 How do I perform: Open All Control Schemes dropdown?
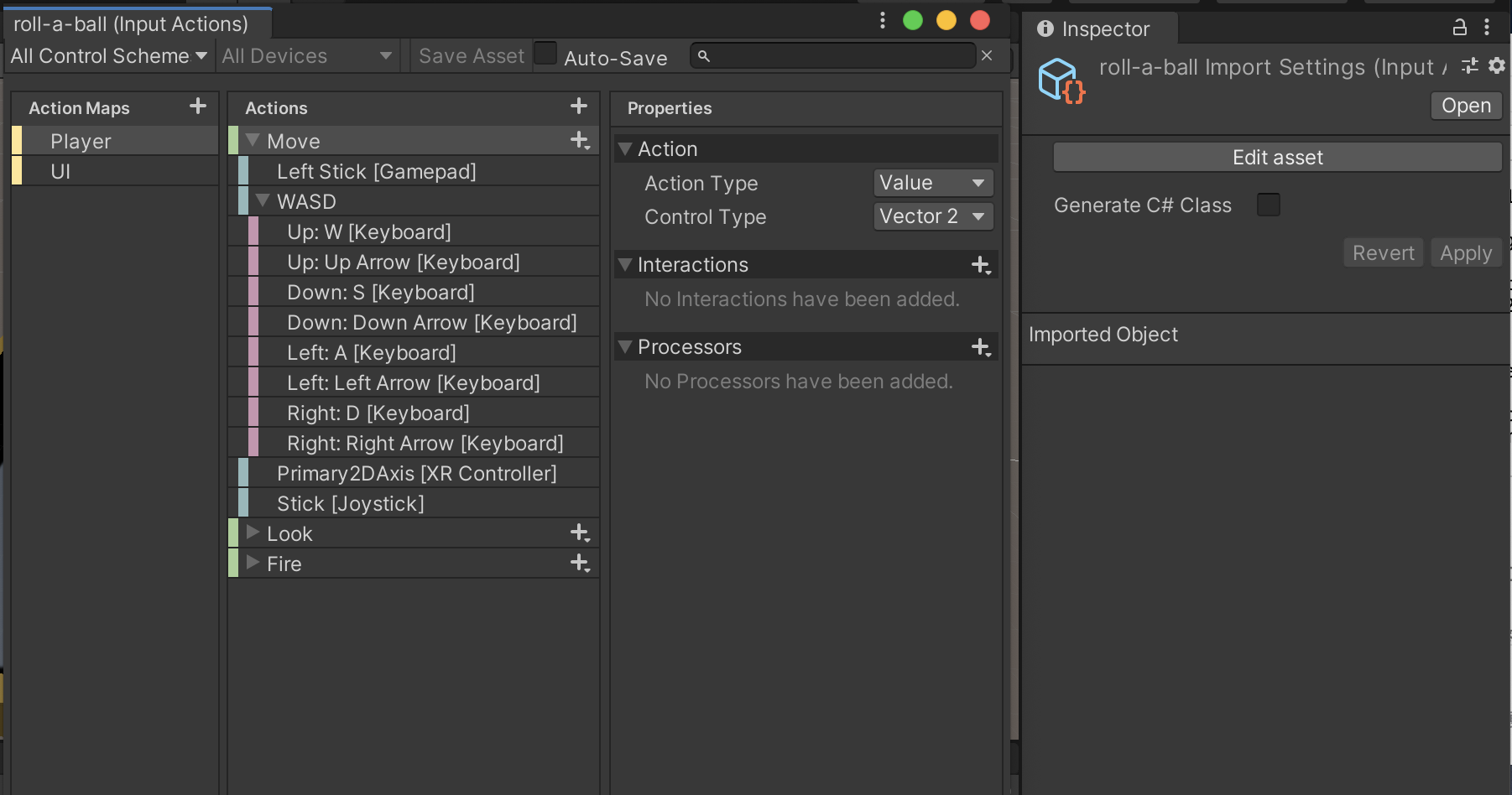(x=108, y=56)
